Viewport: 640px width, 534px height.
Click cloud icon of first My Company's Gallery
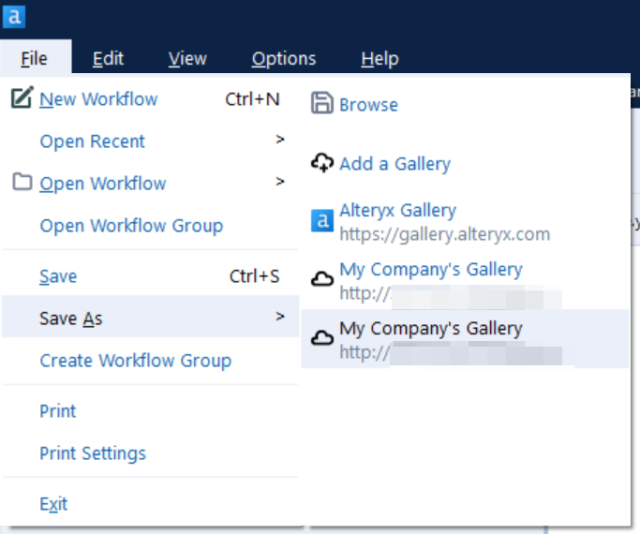click(322, 279)
